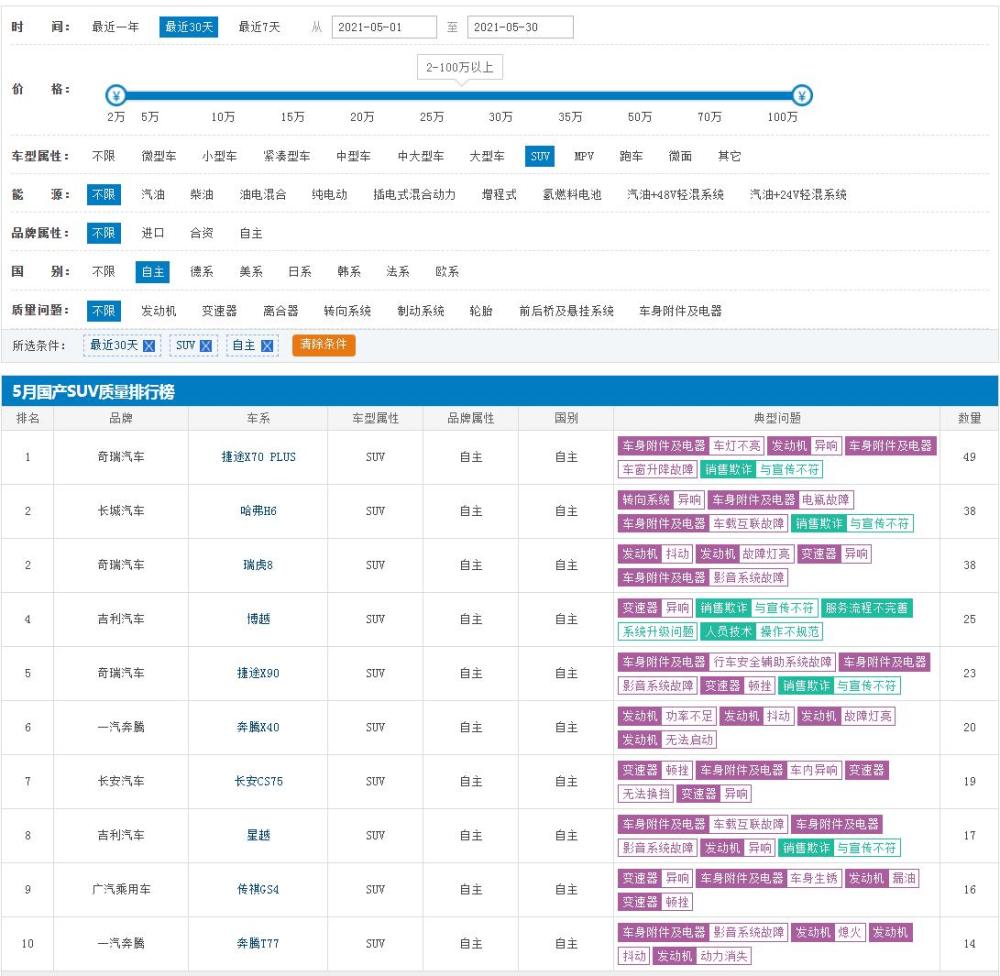
Task: Filter quality problems by 转向系统
Action: (x=347, y=311)
